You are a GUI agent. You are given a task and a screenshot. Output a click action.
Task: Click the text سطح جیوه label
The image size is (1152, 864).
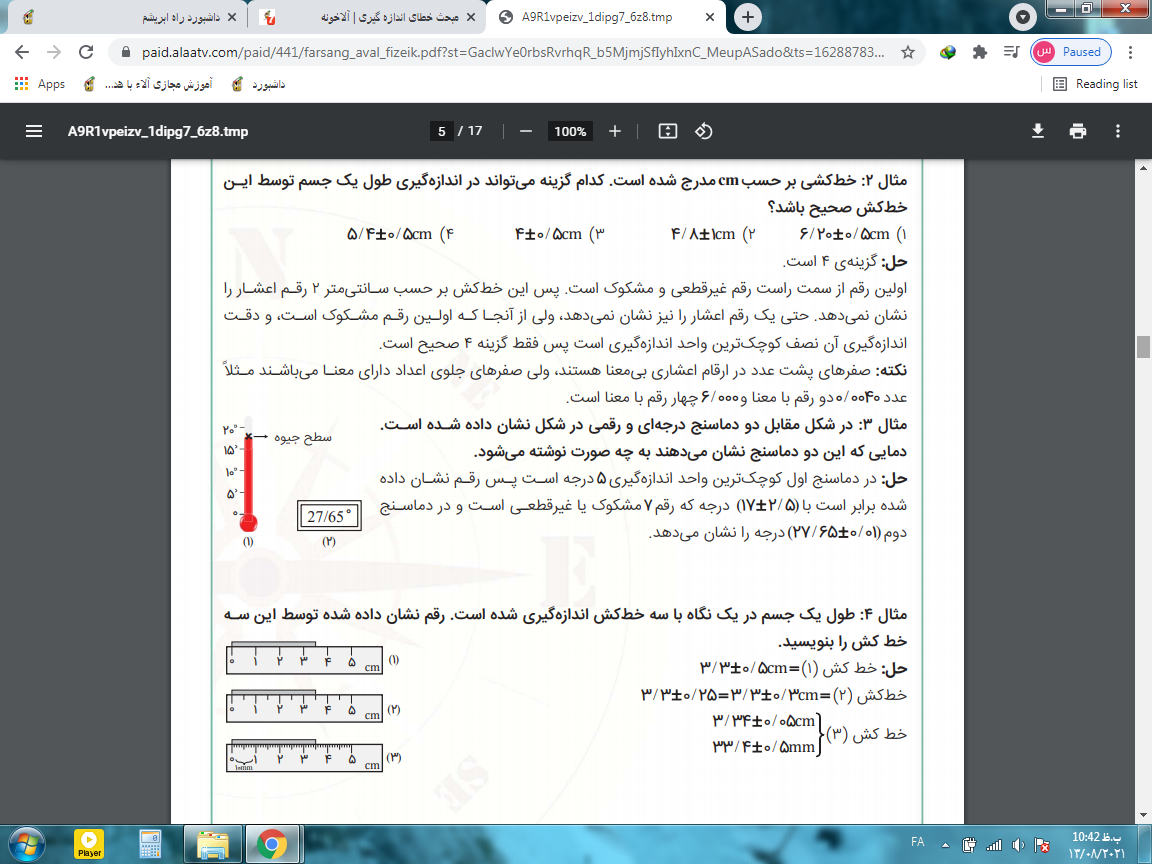303,437
